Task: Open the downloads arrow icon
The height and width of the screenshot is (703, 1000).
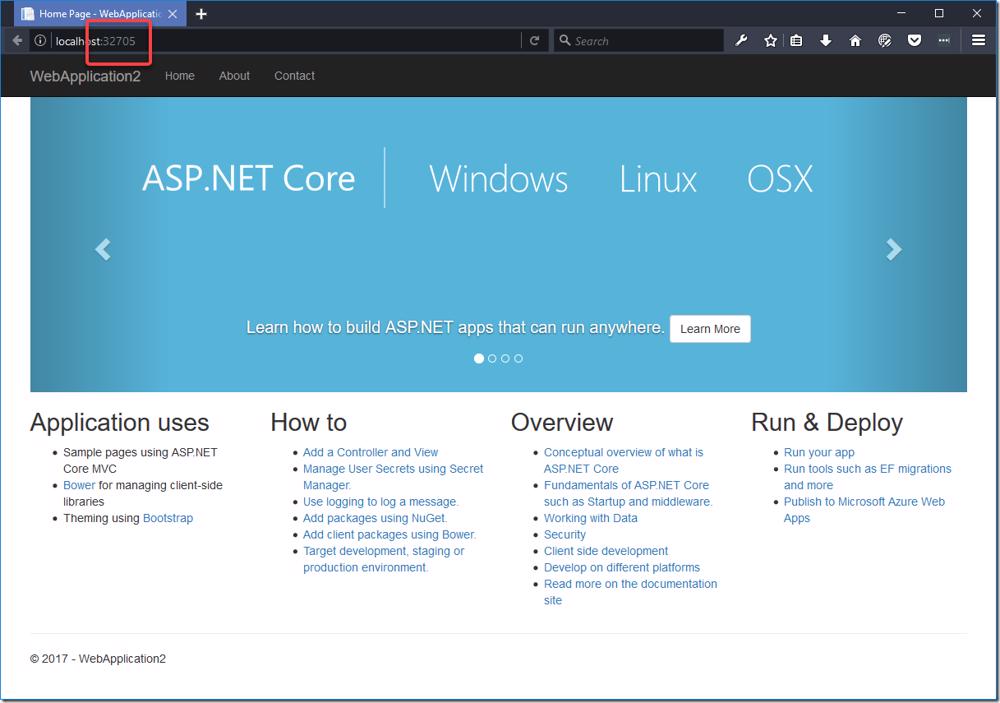Action: [825, 41]
